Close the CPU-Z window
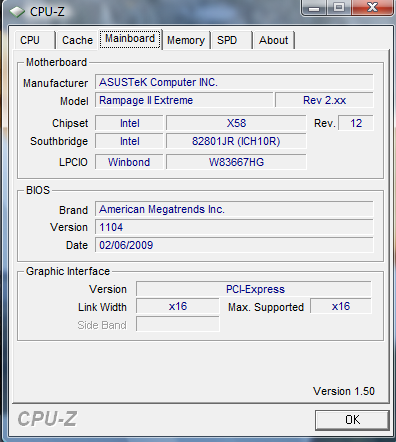396x442 pixels. click(x=372, y=7)
